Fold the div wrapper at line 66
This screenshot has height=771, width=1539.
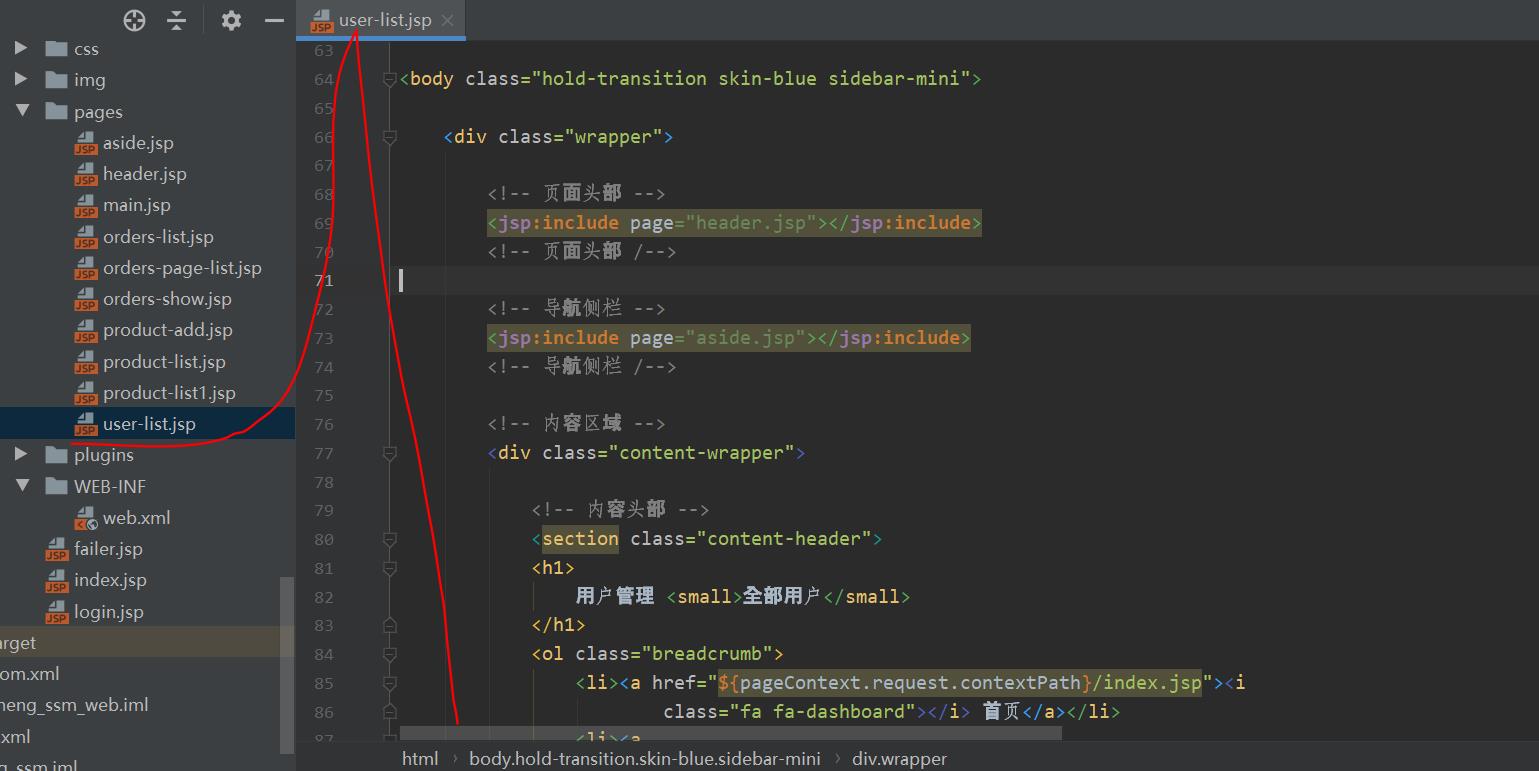coord(390,137)
